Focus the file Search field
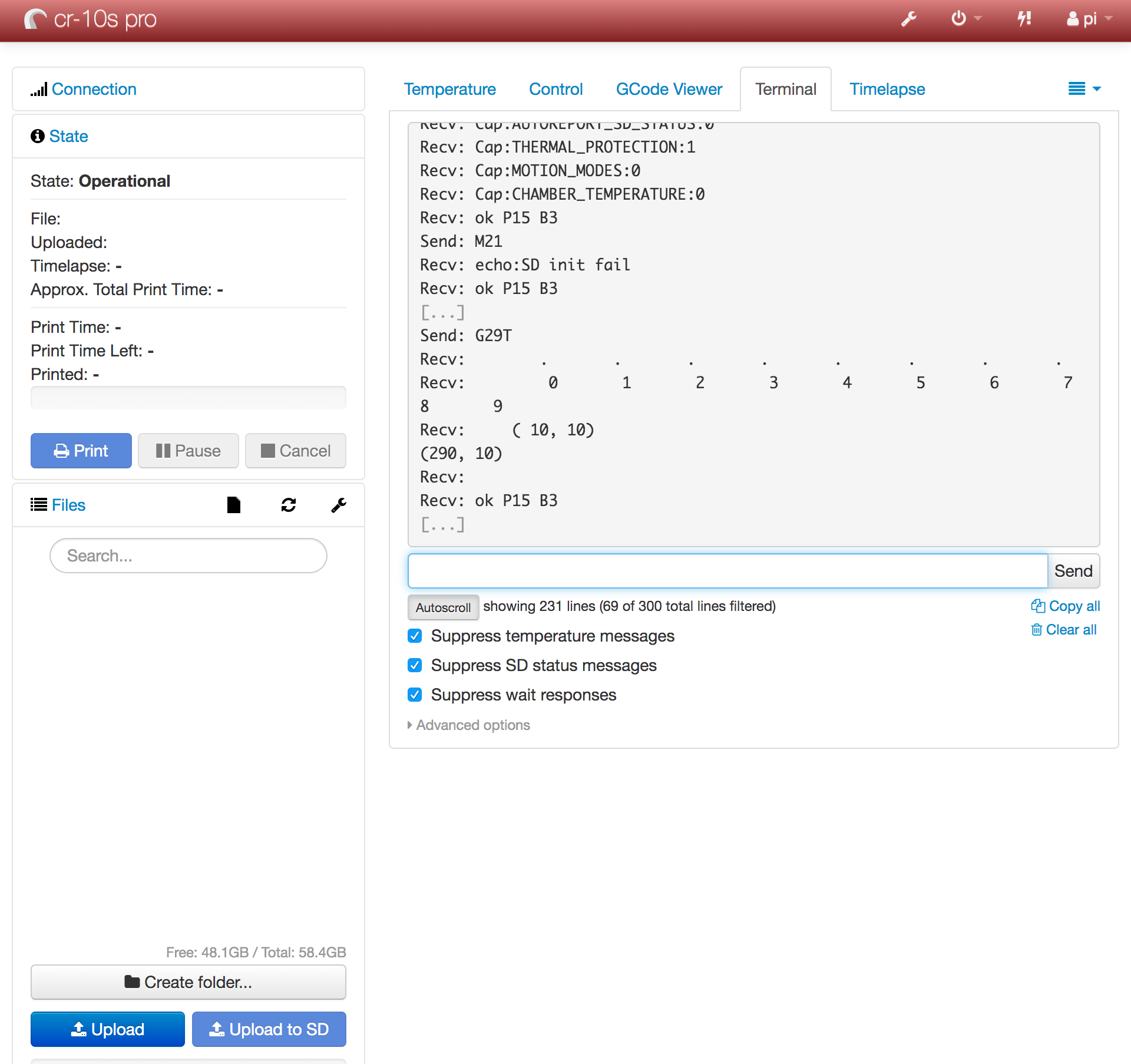 pyautogui.click(x=188, y=556)
